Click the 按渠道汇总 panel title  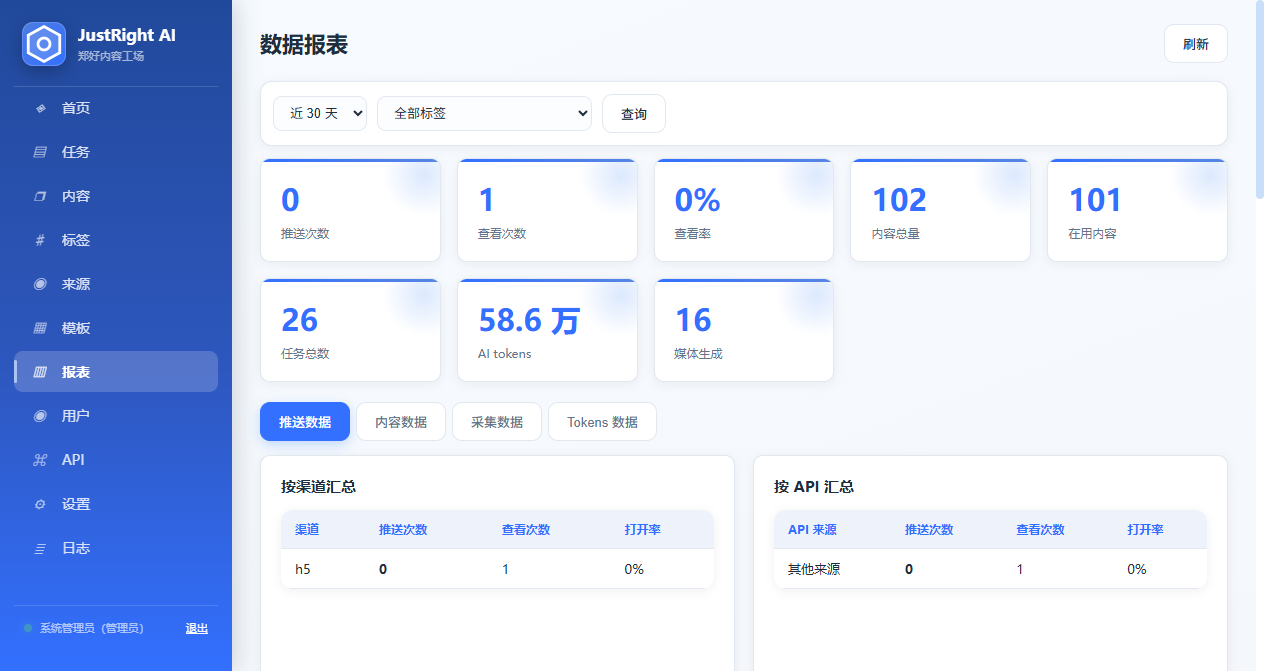[319, 487]
